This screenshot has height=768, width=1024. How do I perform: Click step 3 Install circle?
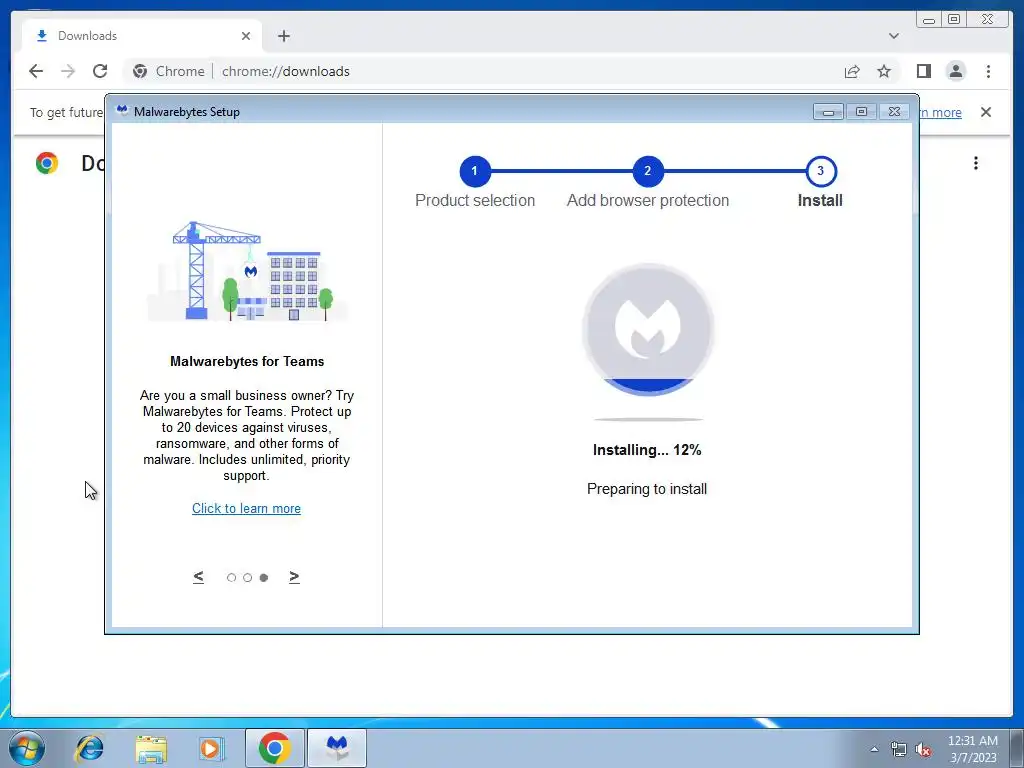(820, 171)
